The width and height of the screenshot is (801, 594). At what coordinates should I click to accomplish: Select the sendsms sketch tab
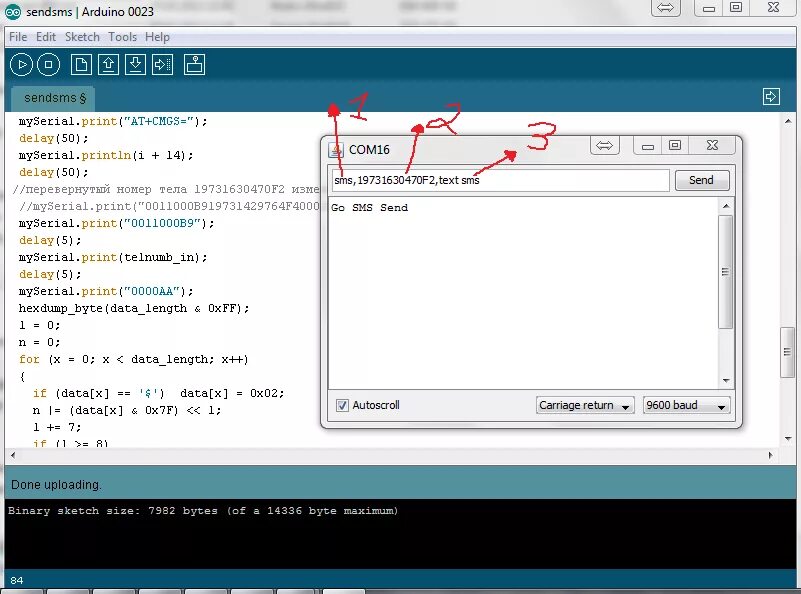(53, 98)
